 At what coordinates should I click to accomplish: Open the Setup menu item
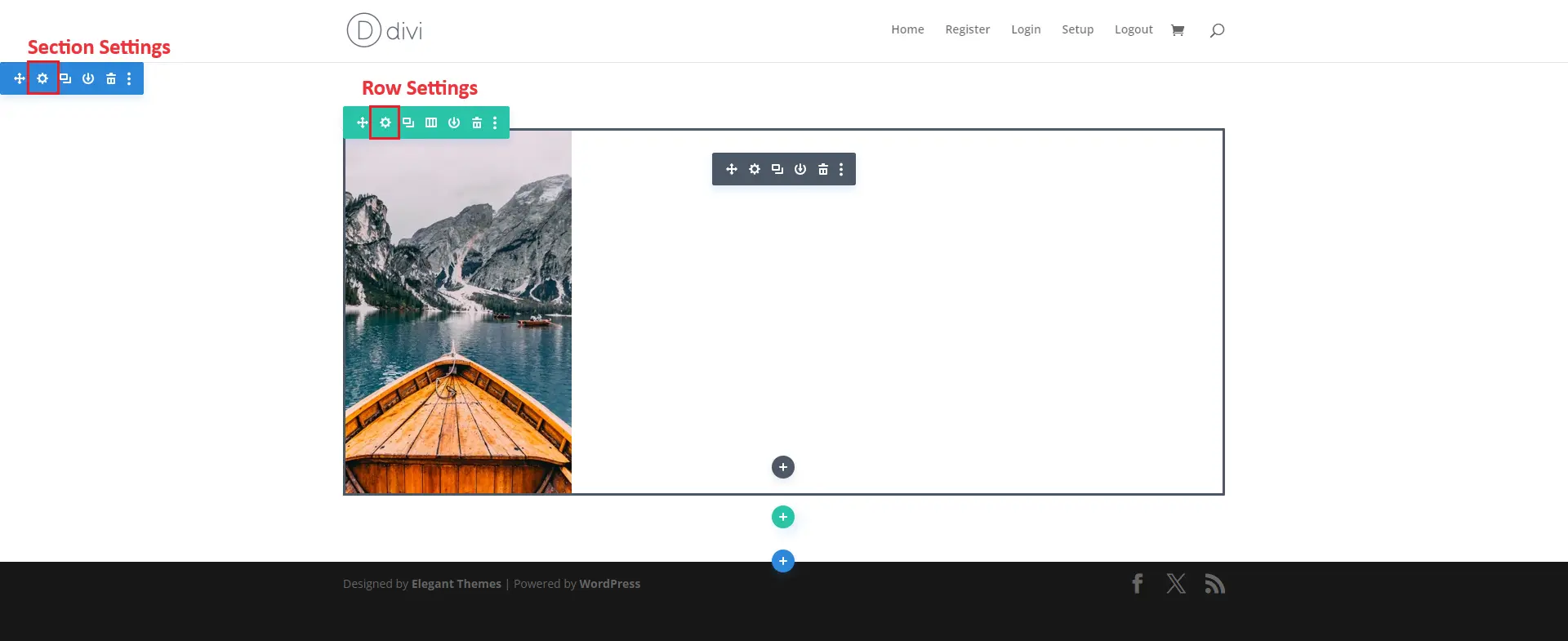pyautogui.click(x=1078, y=29)
